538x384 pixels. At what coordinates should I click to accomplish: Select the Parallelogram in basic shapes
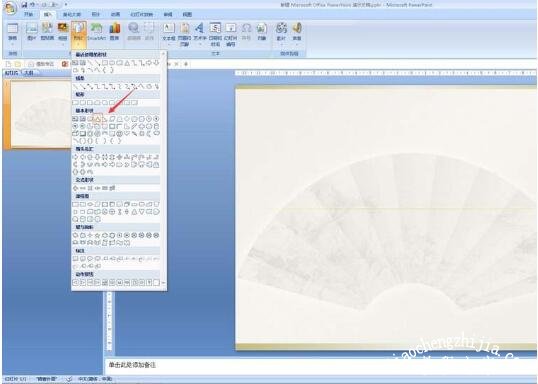coord(112,119)
